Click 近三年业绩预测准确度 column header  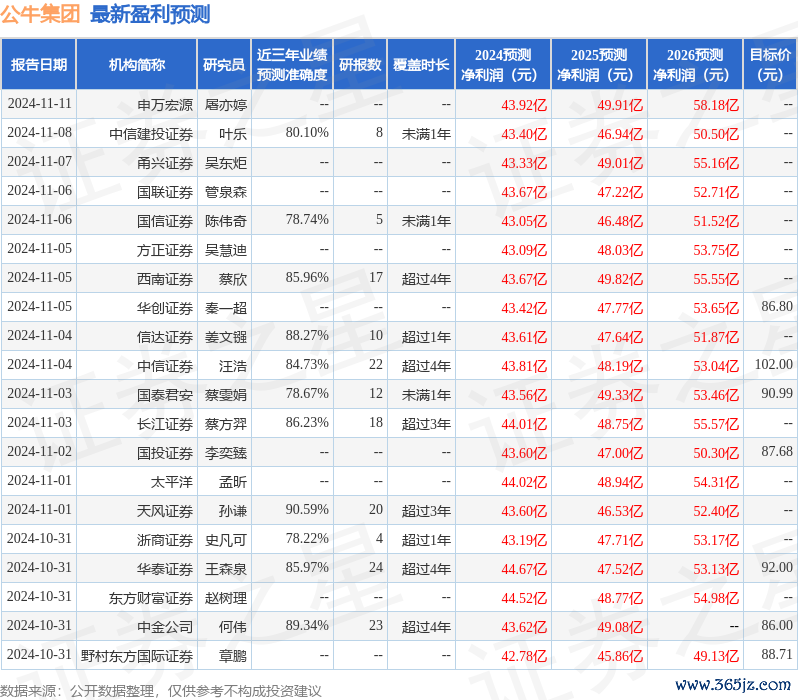coord(292,65)
